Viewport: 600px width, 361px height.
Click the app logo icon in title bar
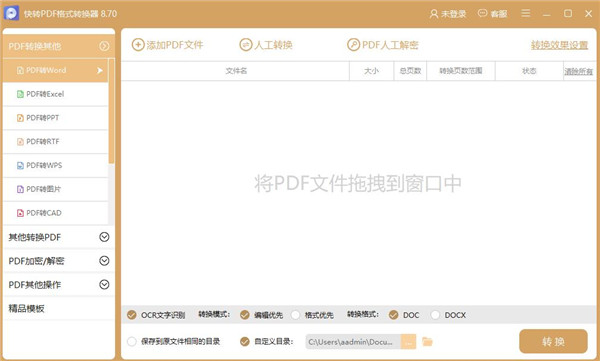point(11,13)
